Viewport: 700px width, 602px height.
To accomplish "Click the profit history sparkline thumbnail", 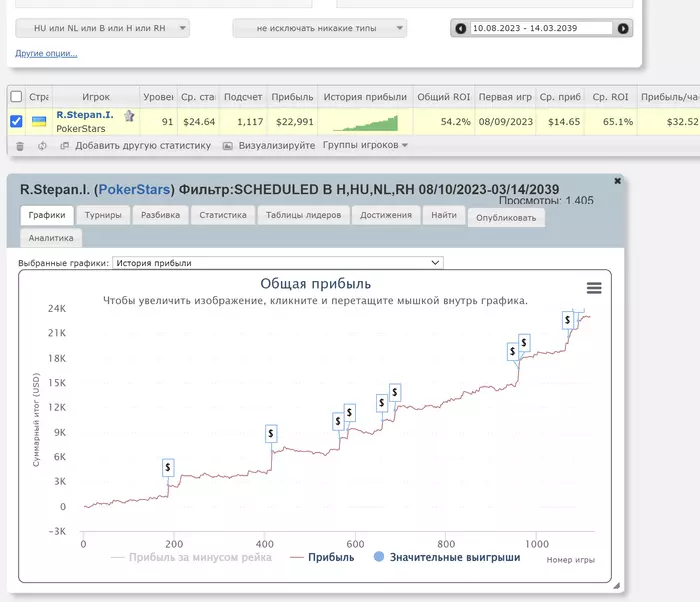I will pyautogui.click(x=365, y=123).
